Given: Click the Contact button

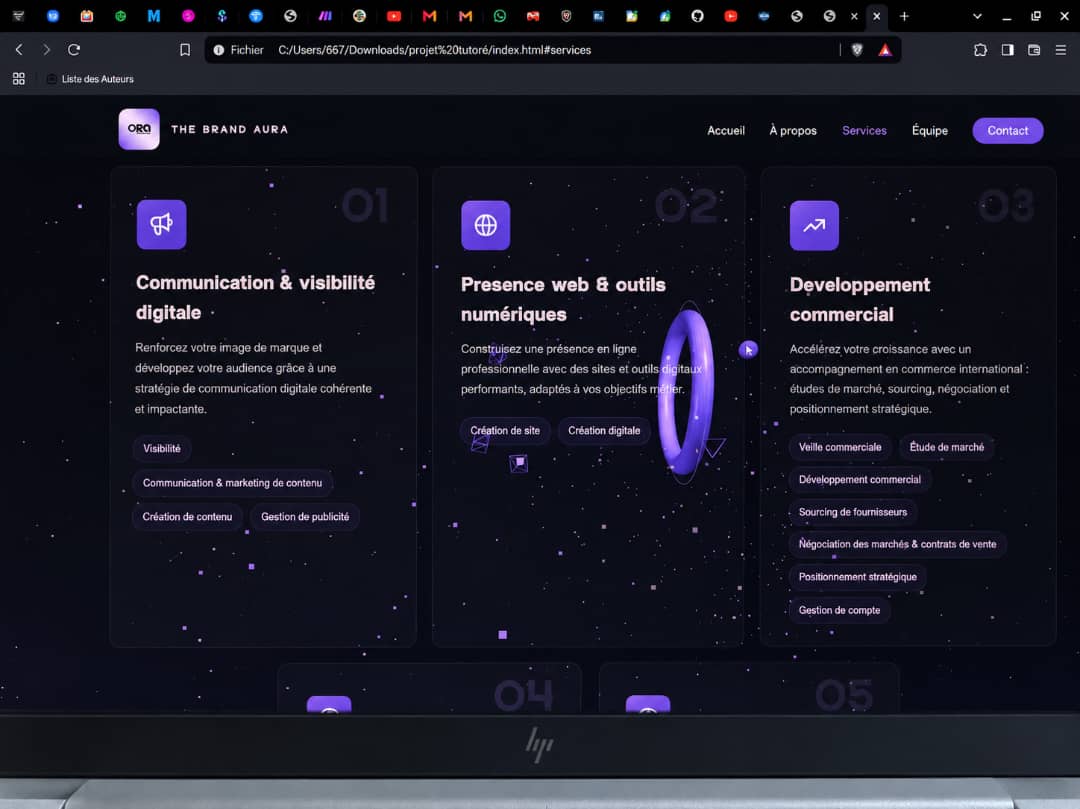Looking at the screenshot, I should pos(1008,130).
